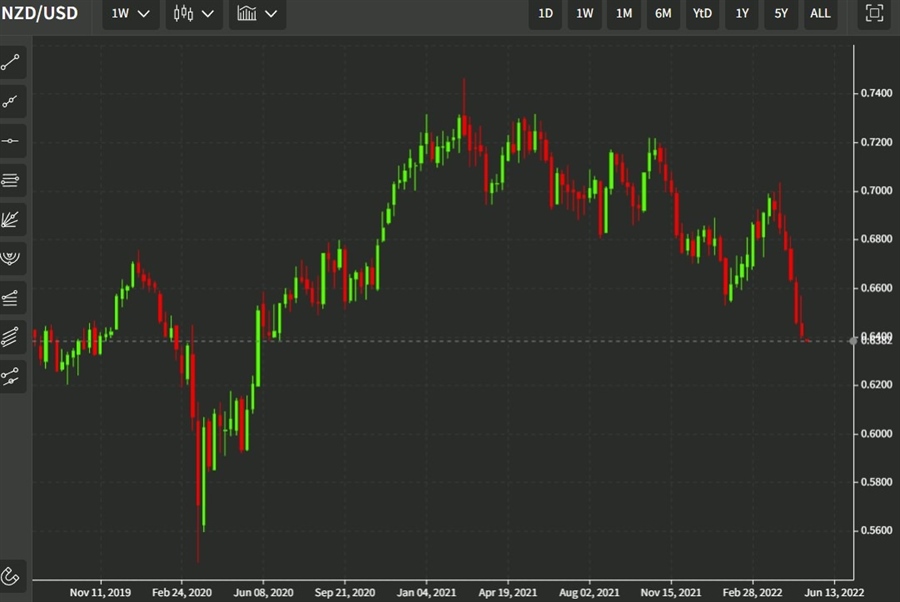This screenshot has width=900, height=602.
Task: Set chart range to 6M
Action: (663, 13)
